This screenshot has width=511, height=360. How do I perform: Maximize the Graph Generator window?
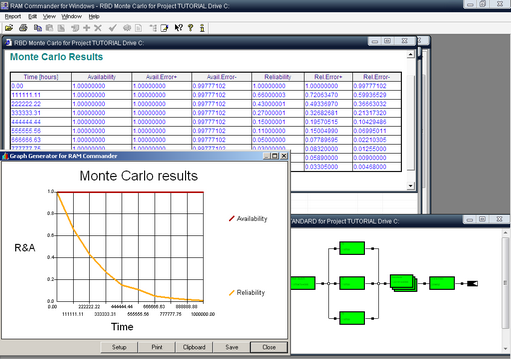point(275,156)
